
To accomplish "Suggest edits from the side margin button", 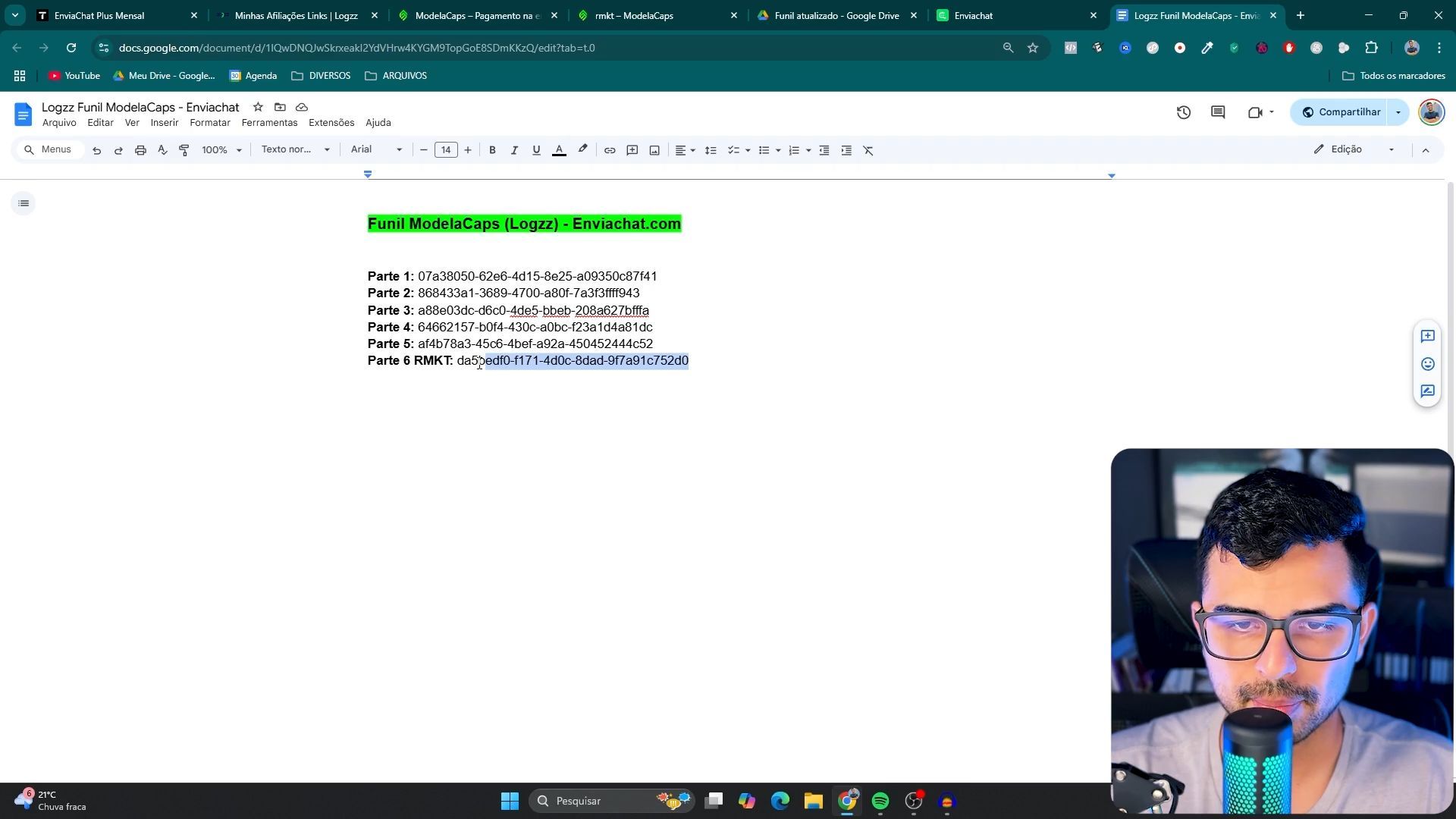I will click(x=1427, y=391).
